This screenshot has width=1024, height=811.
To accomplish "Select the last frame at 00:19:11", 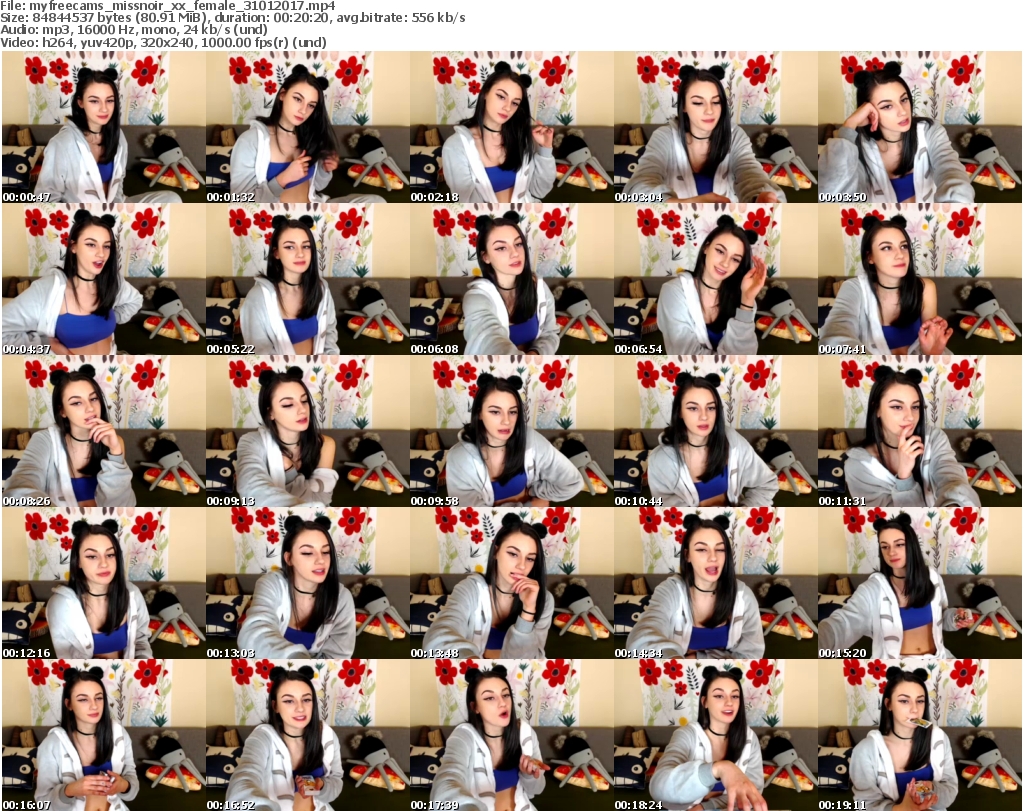I will (x=919, y=735).
